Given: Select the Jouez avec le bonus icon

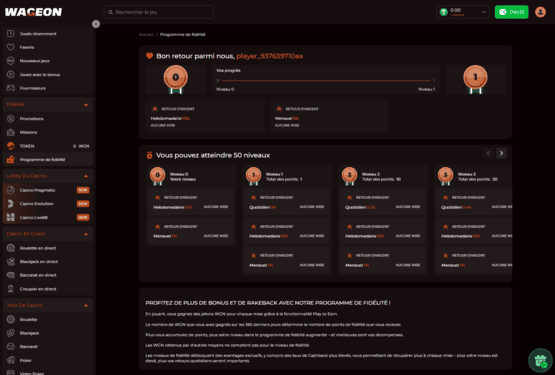Looking at the screenshot, I should pyautogui.click(x=11, y=74).
